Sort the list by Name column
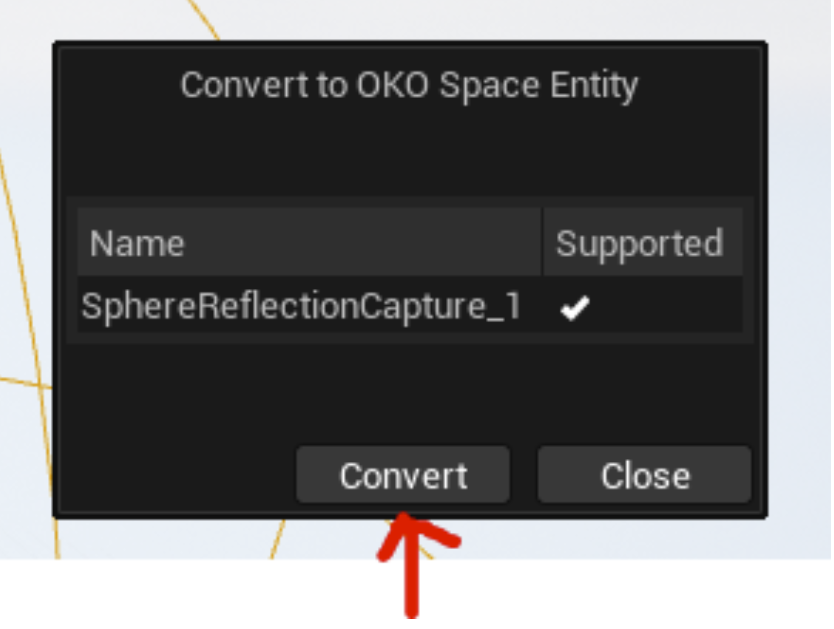834x629 pixels. 137,244
